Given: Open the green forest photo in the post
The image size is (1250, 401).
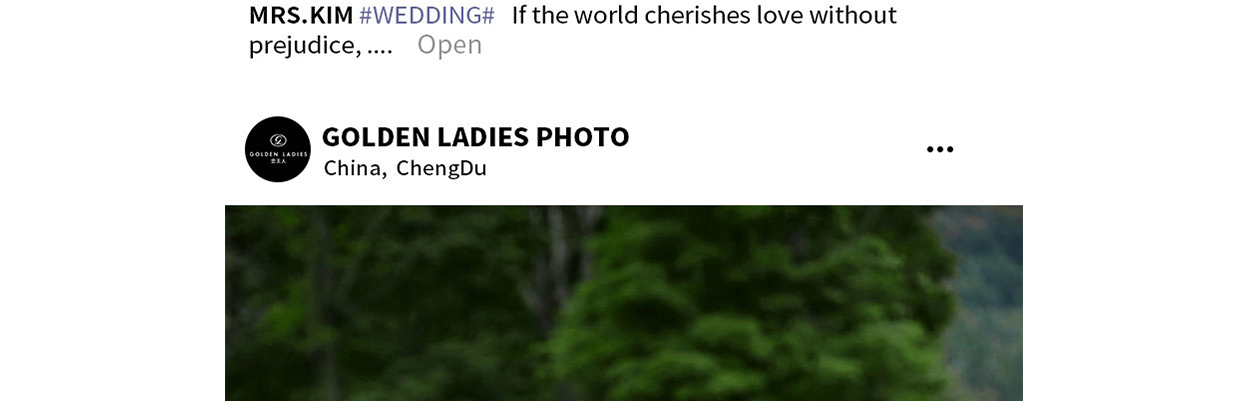Looking at the screenshot, I should coord(624,303).
